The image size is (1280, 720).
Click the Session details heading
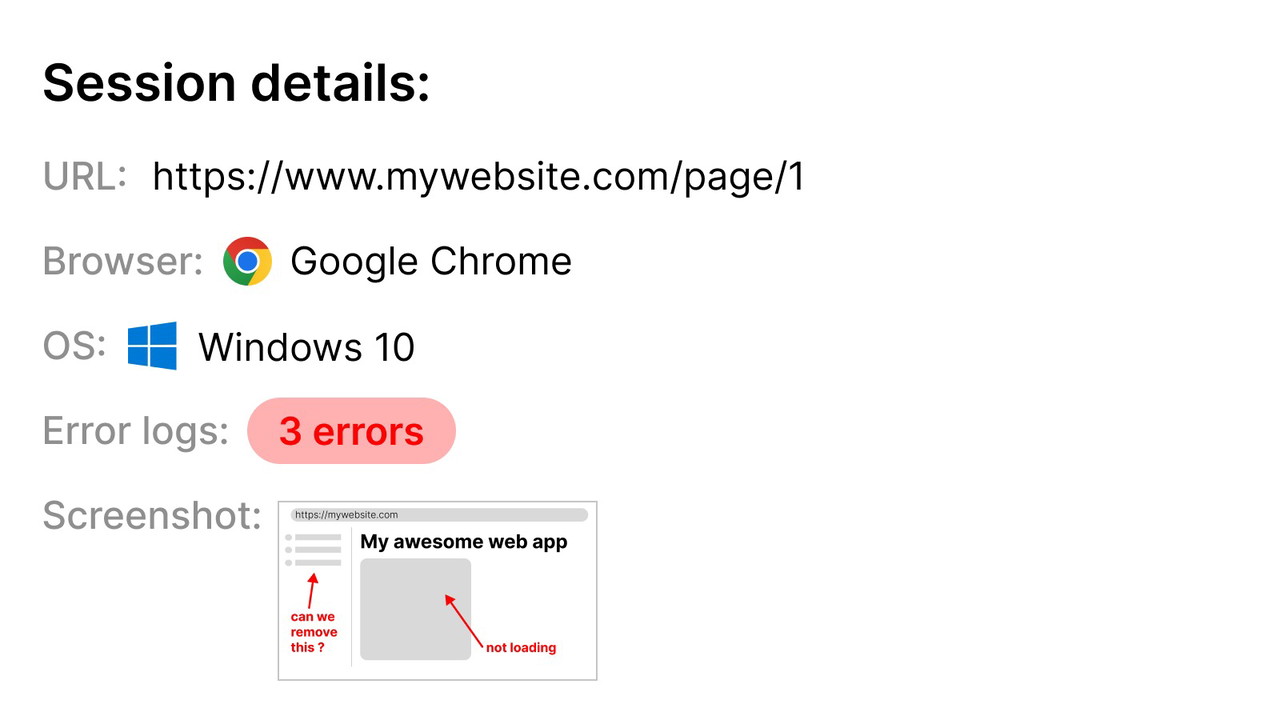pyautogui.click(x=236, y=82)
